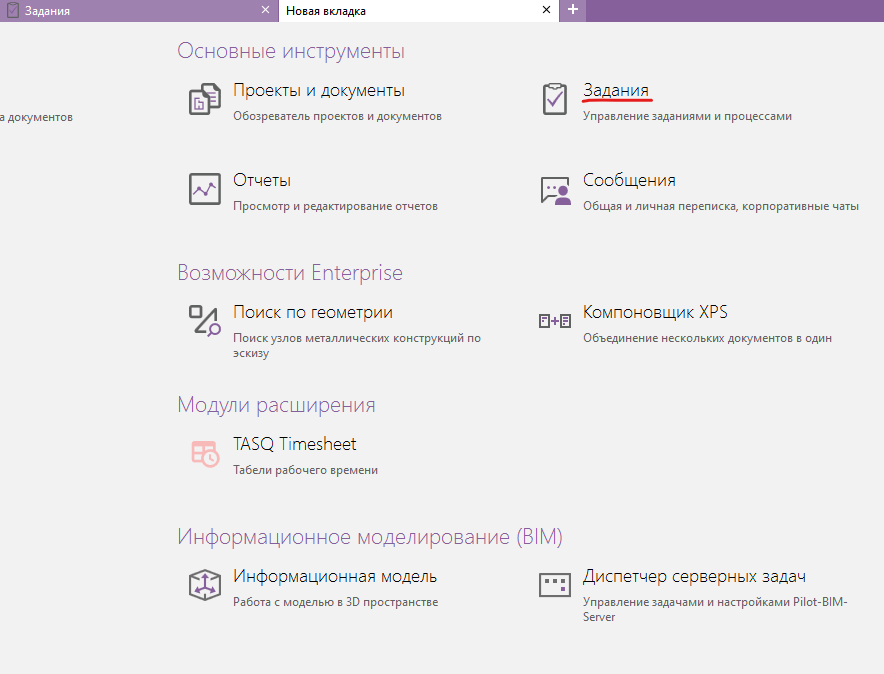The width and height of the screenshot is (884, 674).
Task: Click the Задания clipboard checkmark icon
Action: (554, 99)
